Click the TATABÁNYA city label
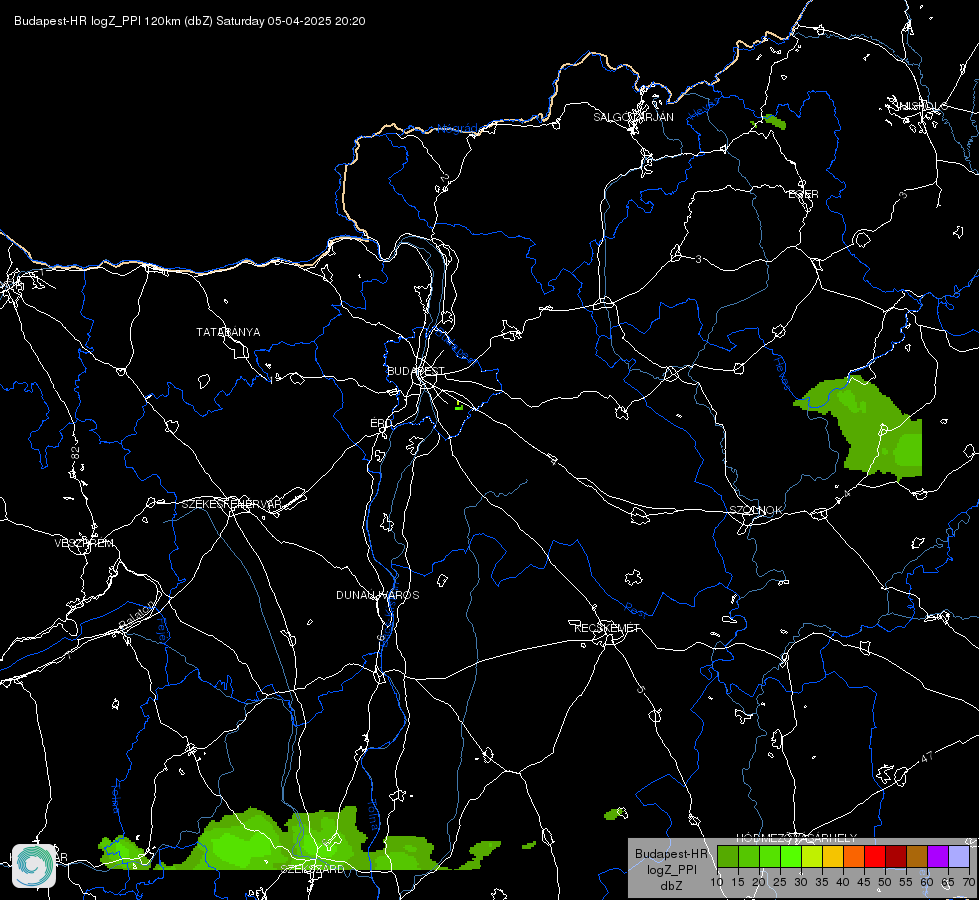 tap(228, 332)
